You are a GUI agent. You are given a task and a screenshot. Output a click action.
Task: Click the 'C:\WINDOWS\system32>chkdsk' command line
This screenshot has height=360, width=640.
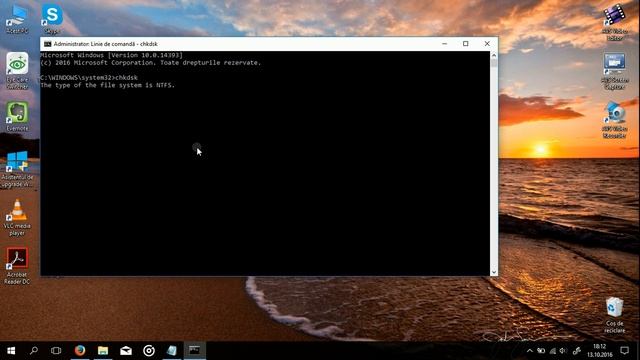[89, 78]
